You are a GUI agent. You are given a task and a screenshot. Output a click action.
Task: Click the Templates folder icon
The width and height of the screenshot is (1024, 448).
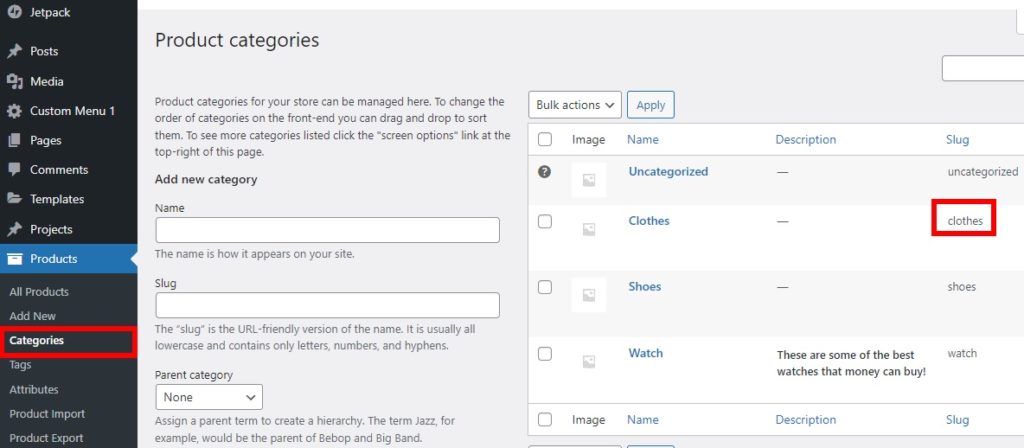[x=14, y=199]
